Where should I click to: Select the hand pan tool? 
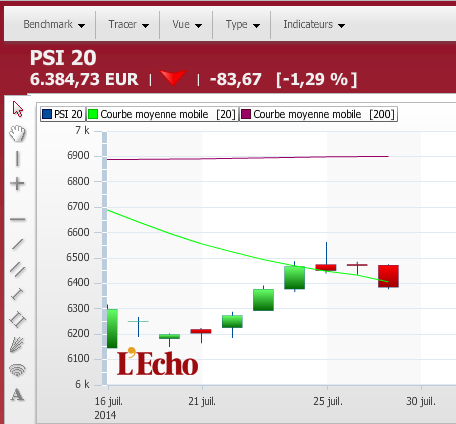pyautogui.click(x=17, y=134)
